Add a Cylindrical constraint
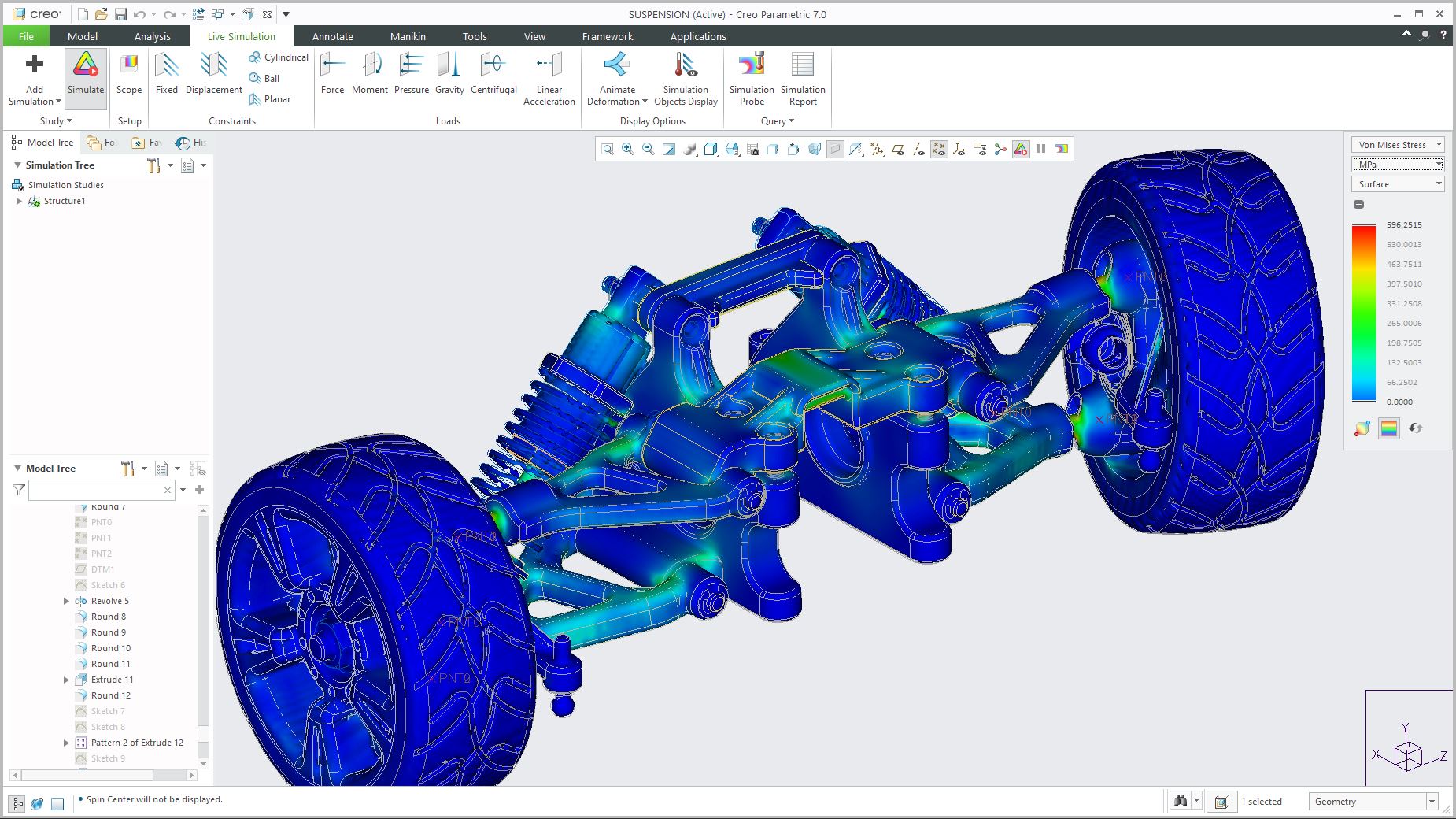1456x819 pixels. (x=279, y=57)
